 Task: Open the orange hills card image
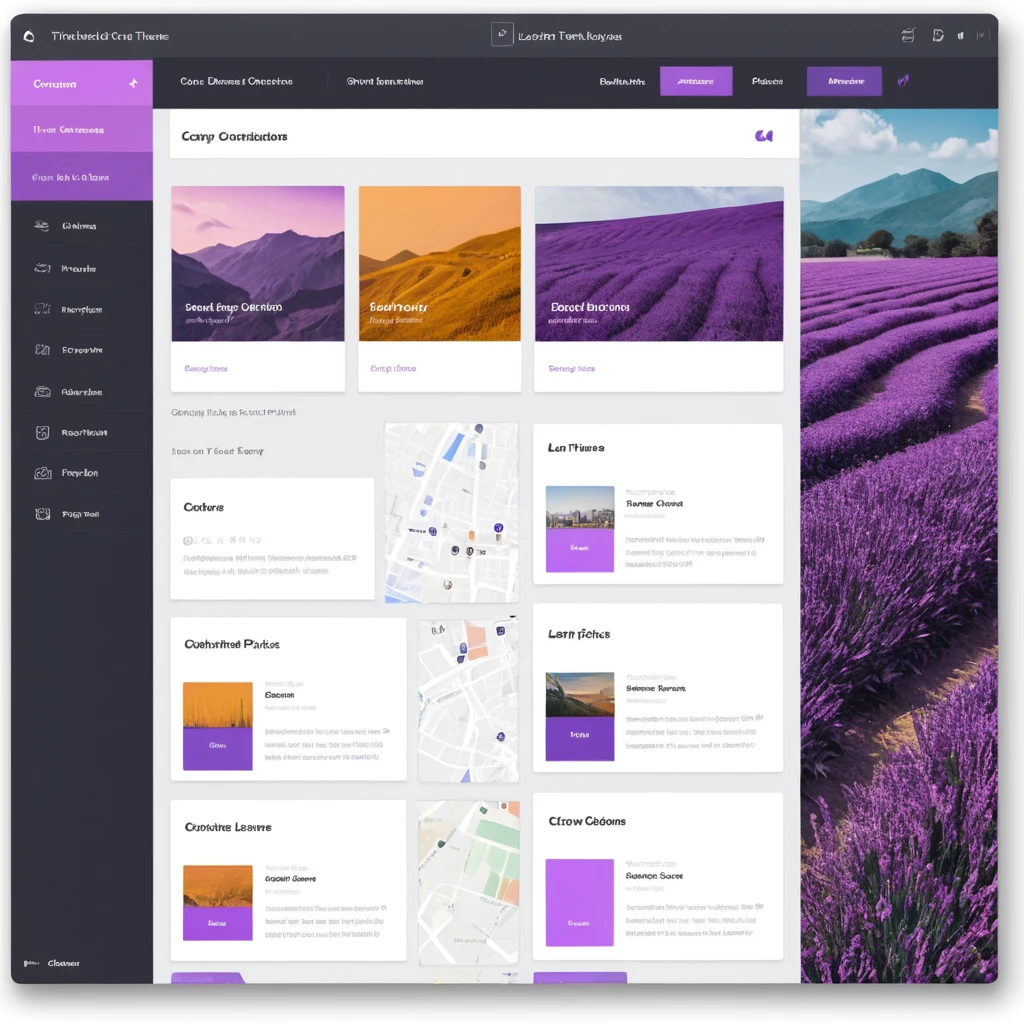(x=439, y=263)
